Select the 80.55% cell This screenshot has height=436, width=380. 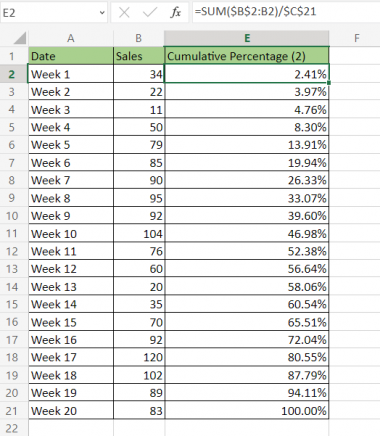tap(247, 357)
